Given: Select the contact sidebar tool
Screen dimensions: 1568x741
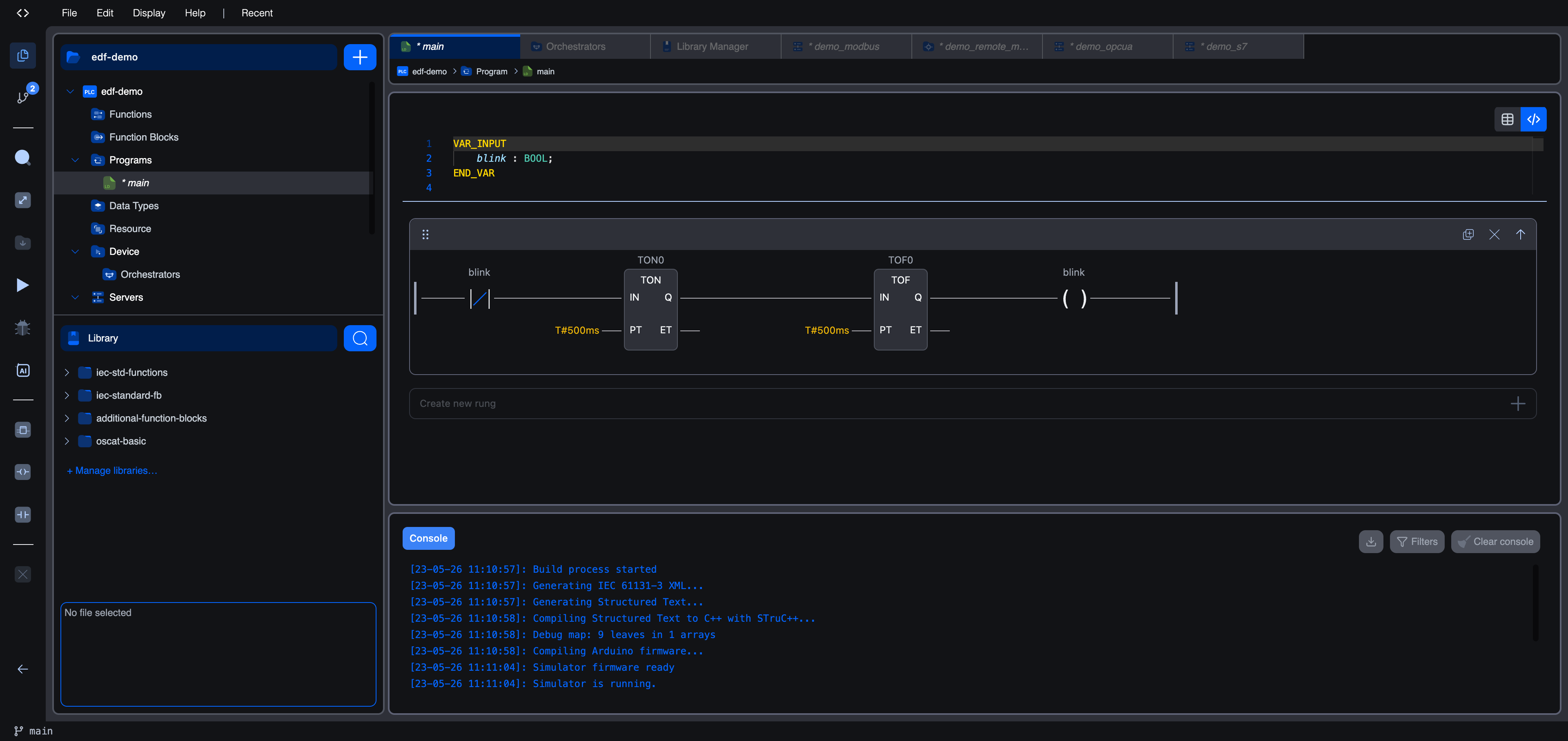Looking at the screenshot, I should [x=22, y=515].
